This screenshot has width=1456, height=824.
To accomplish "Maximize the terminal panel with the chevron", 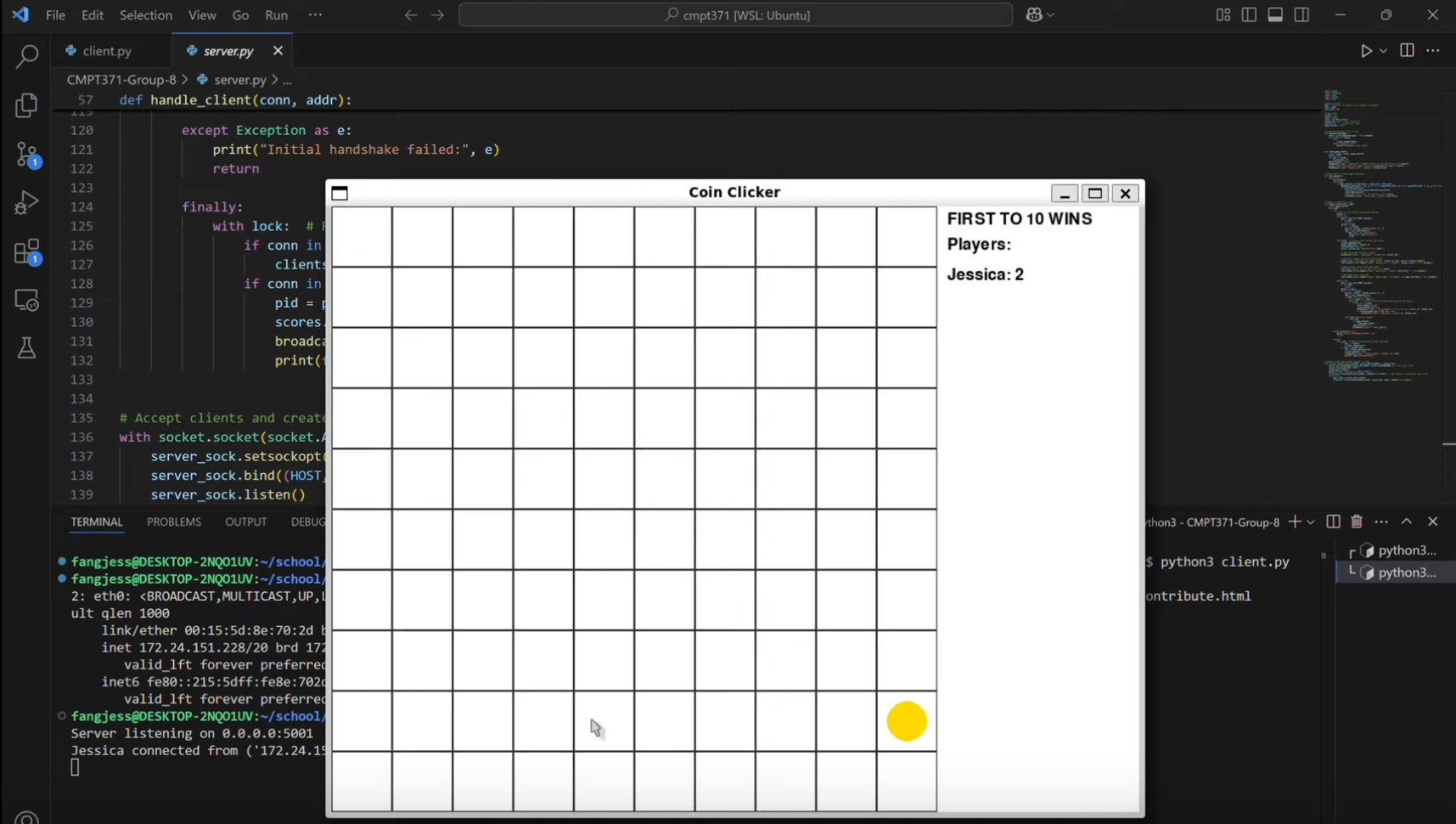I will [x=1407, y=522].
